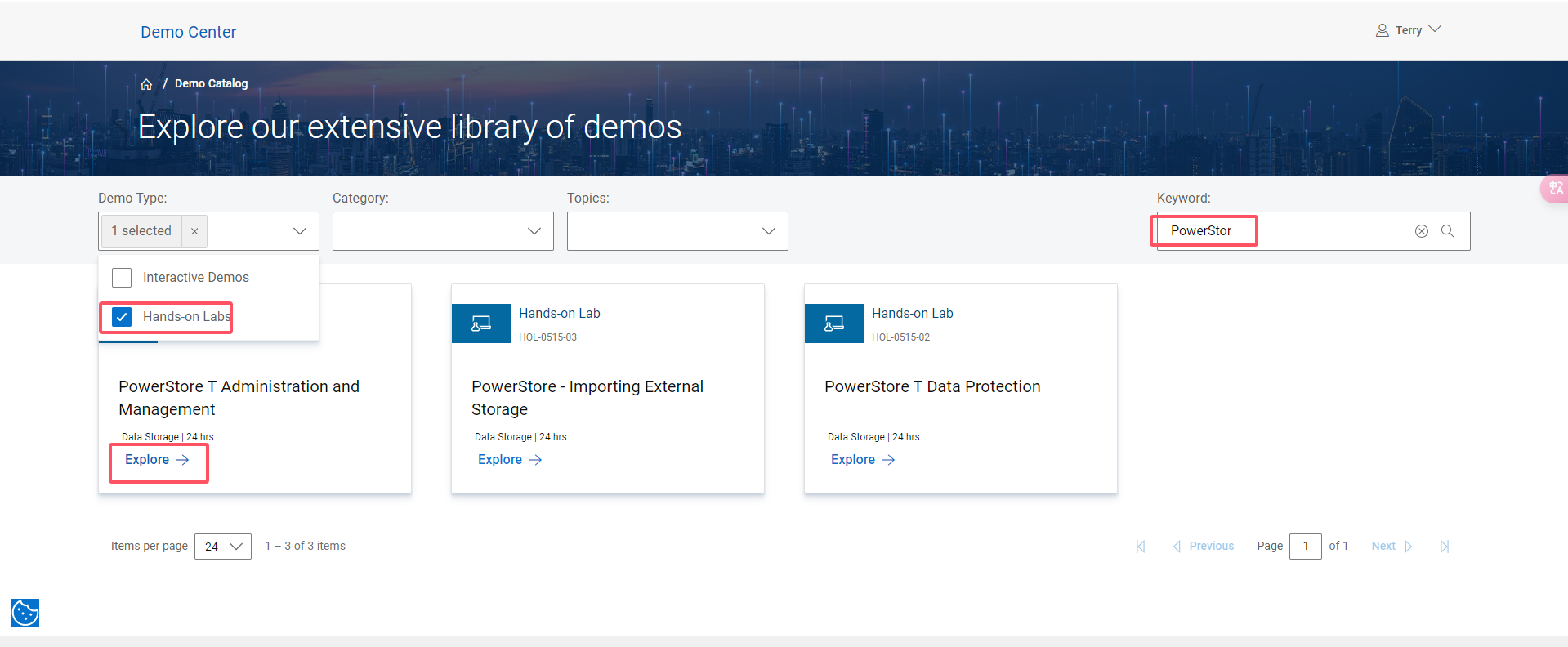1568x647 pixels.
Task: Click 'PowerStore T Administration and Management' title
Action: (239, 398)
